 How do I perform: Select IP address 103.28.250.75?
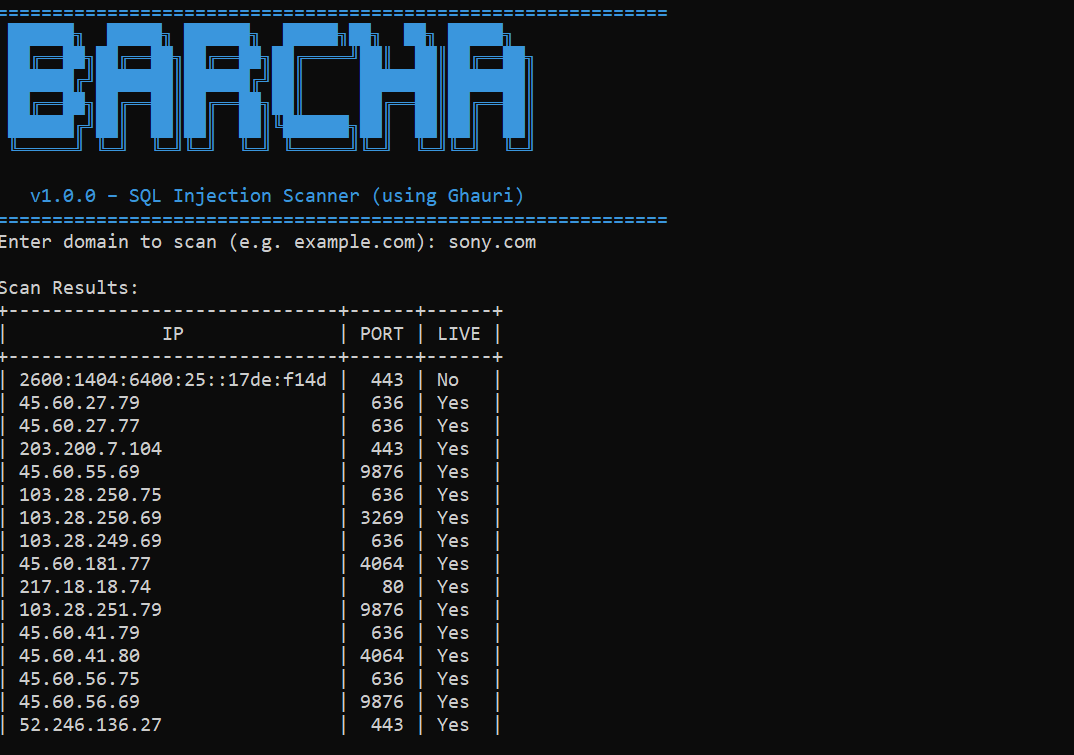(x=90, y=495)
